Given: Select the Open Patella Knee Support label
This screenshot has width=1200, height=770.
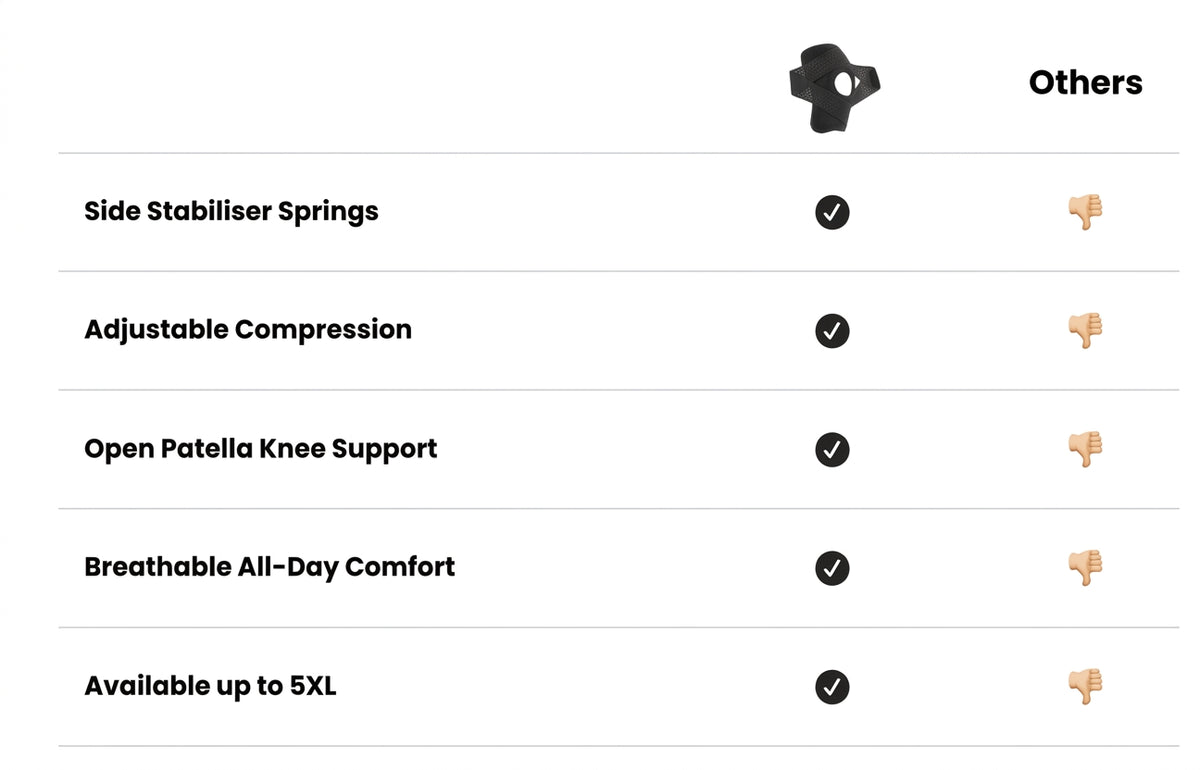Looking at the screenshot, I should (261, 449).
